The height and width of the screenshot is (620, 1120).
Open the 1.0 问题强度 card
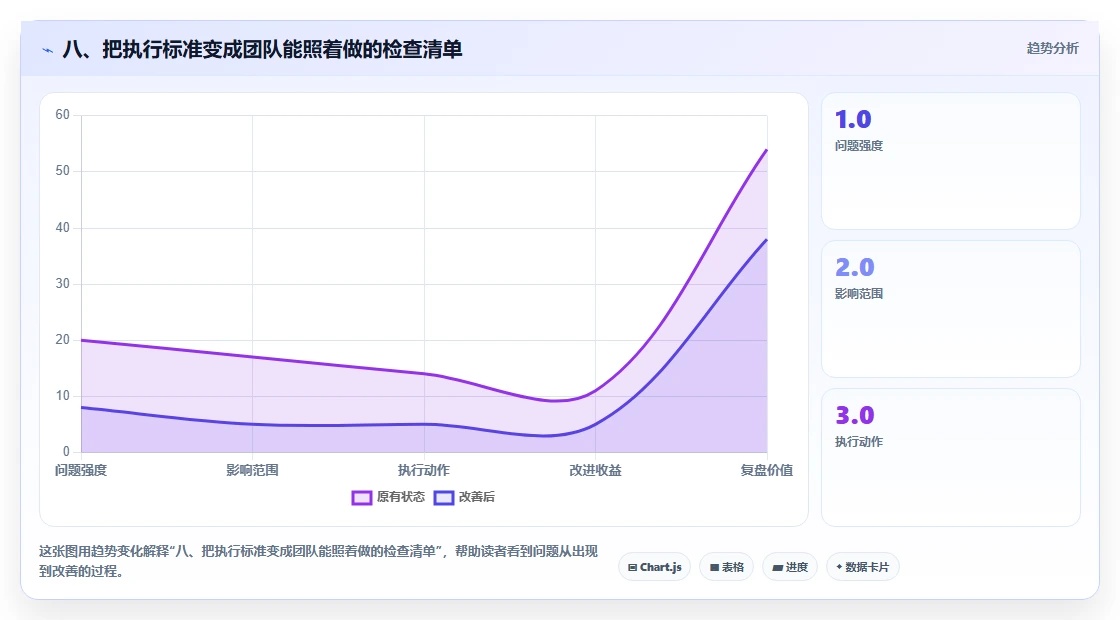(x=951, y=161)
